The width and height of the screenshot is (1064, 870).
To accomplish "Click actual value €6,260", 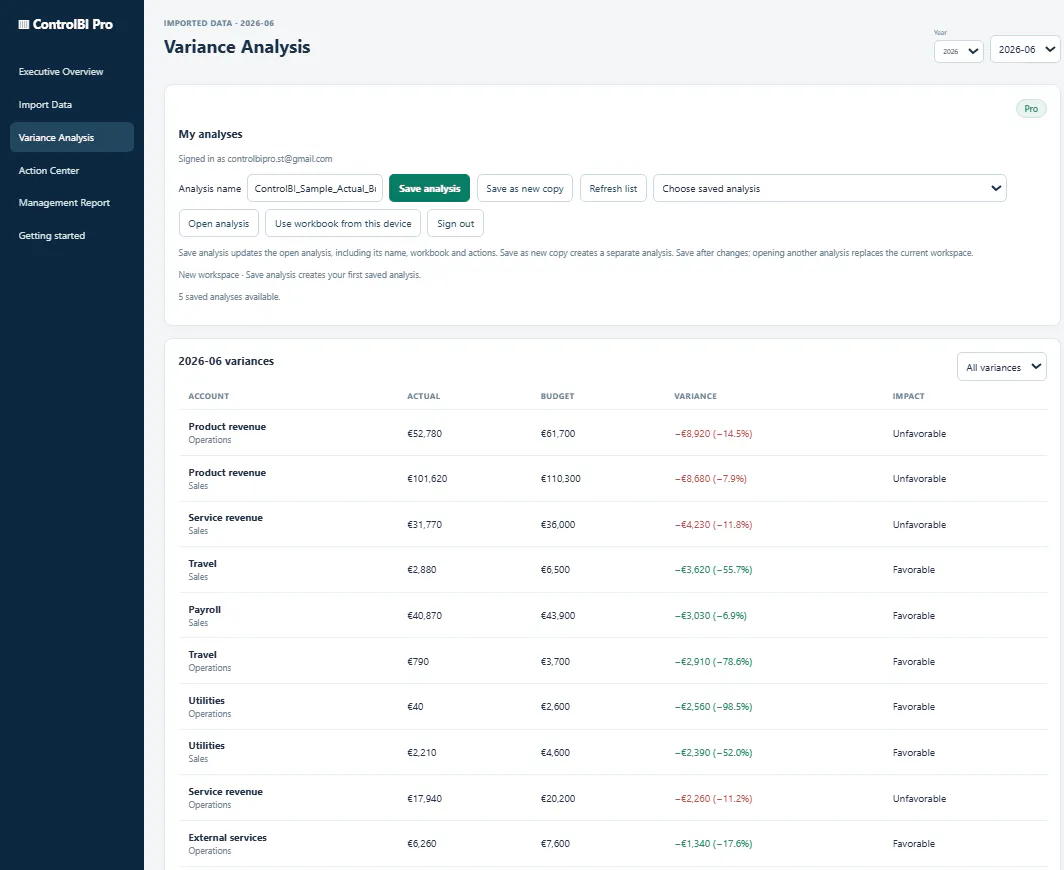I will pos(421,844).
